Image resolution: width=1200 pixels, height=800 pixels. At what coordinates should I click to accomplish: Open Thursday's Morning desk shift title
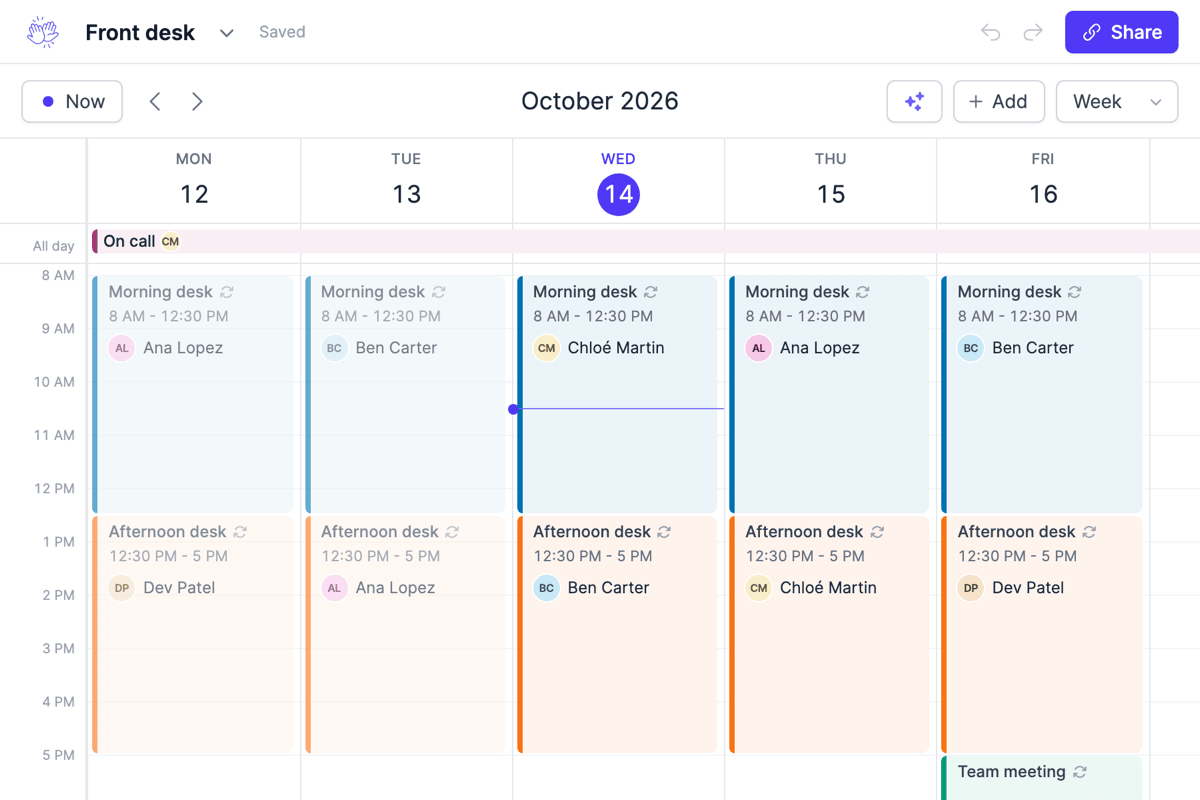797,292
